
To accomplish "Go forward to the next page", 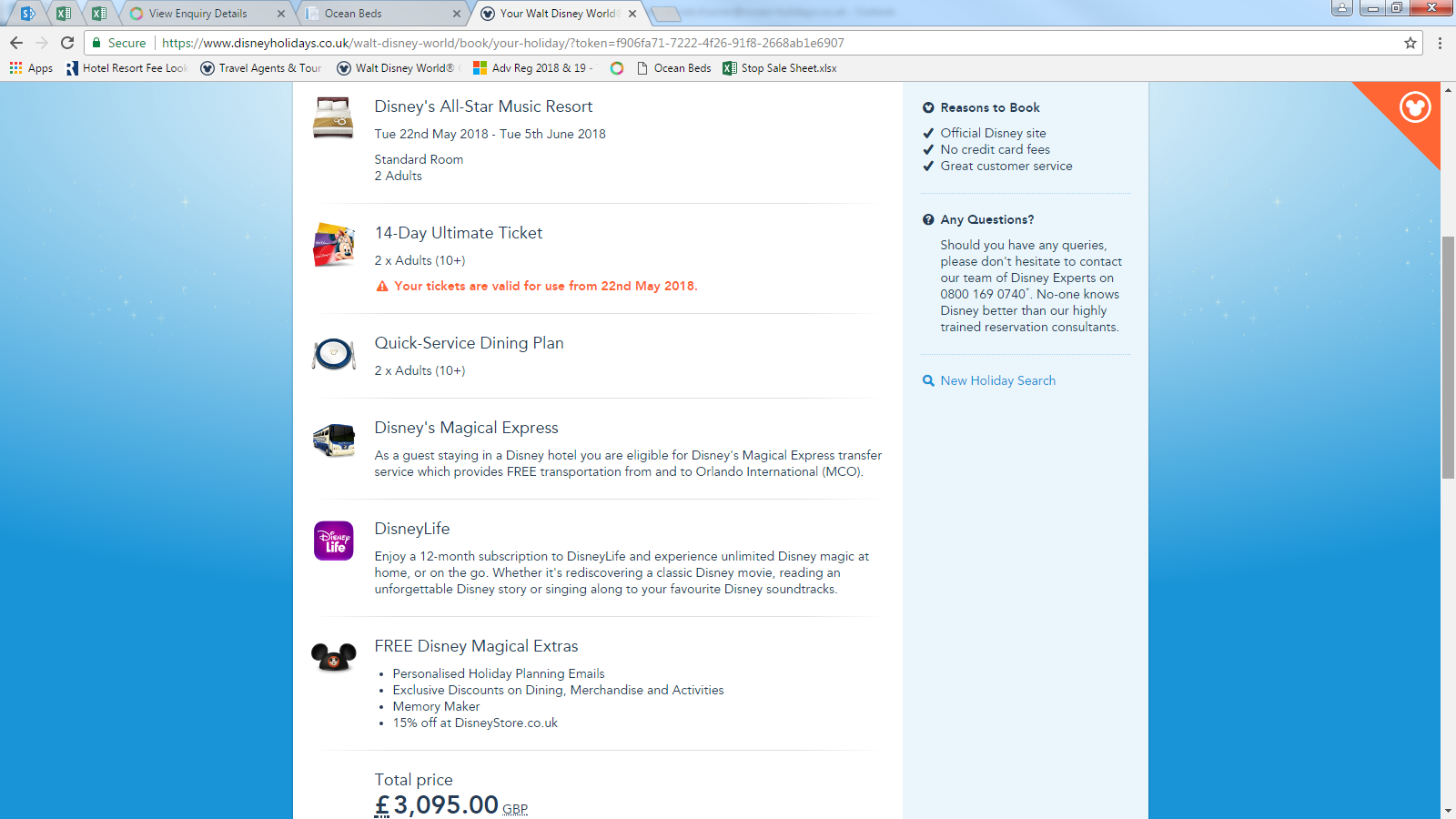I will [42, 43].
